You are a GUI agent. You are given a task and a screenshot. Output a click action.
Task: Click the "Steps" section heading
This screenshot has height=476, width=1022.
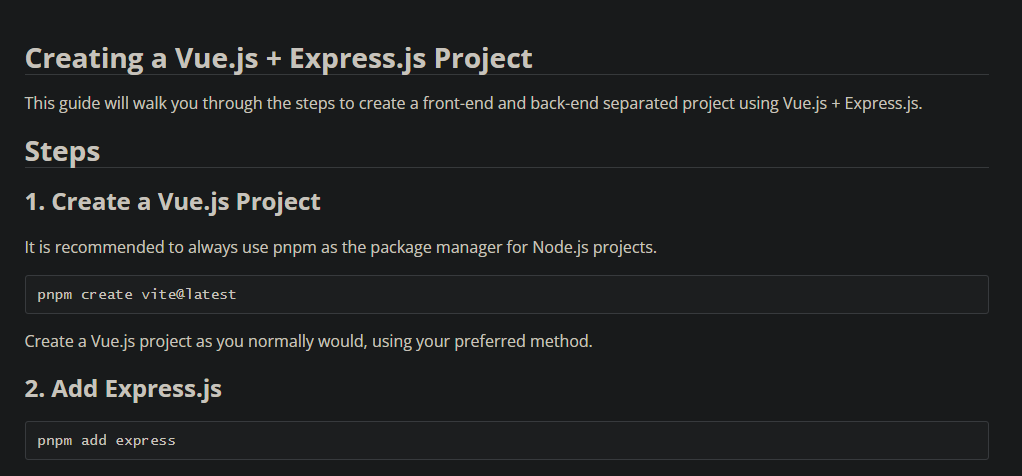tap(62, 151)
